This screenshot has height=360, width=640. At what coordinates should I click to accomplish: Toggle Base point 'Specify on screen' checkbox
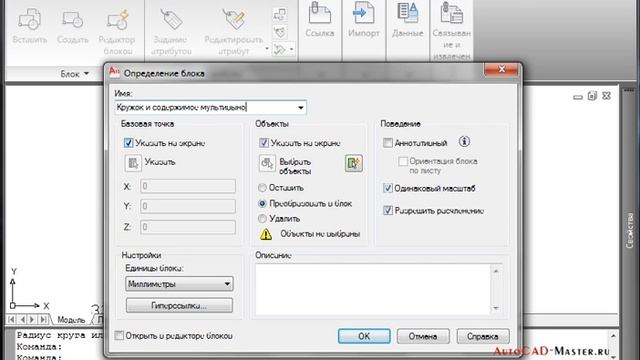128,142
